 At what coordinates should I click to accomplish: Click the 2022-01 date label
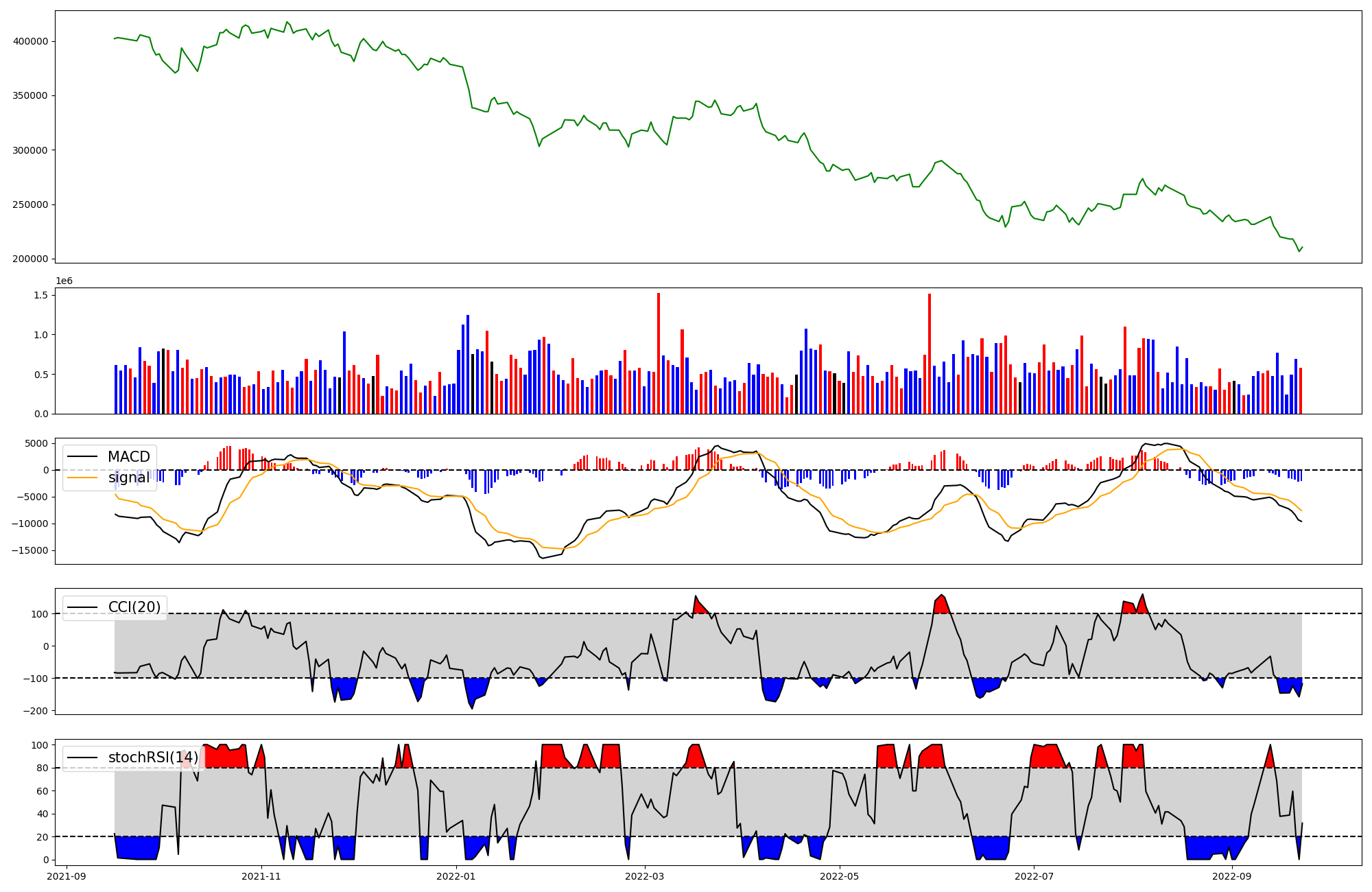click(x=456, y=876)
